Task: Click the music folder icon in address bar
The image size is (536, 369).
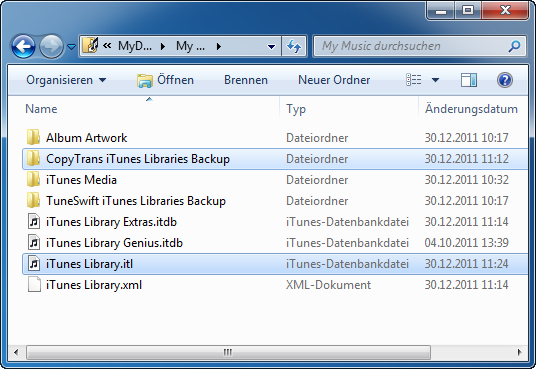Action: pyautogui.click(x=91, y=45)
